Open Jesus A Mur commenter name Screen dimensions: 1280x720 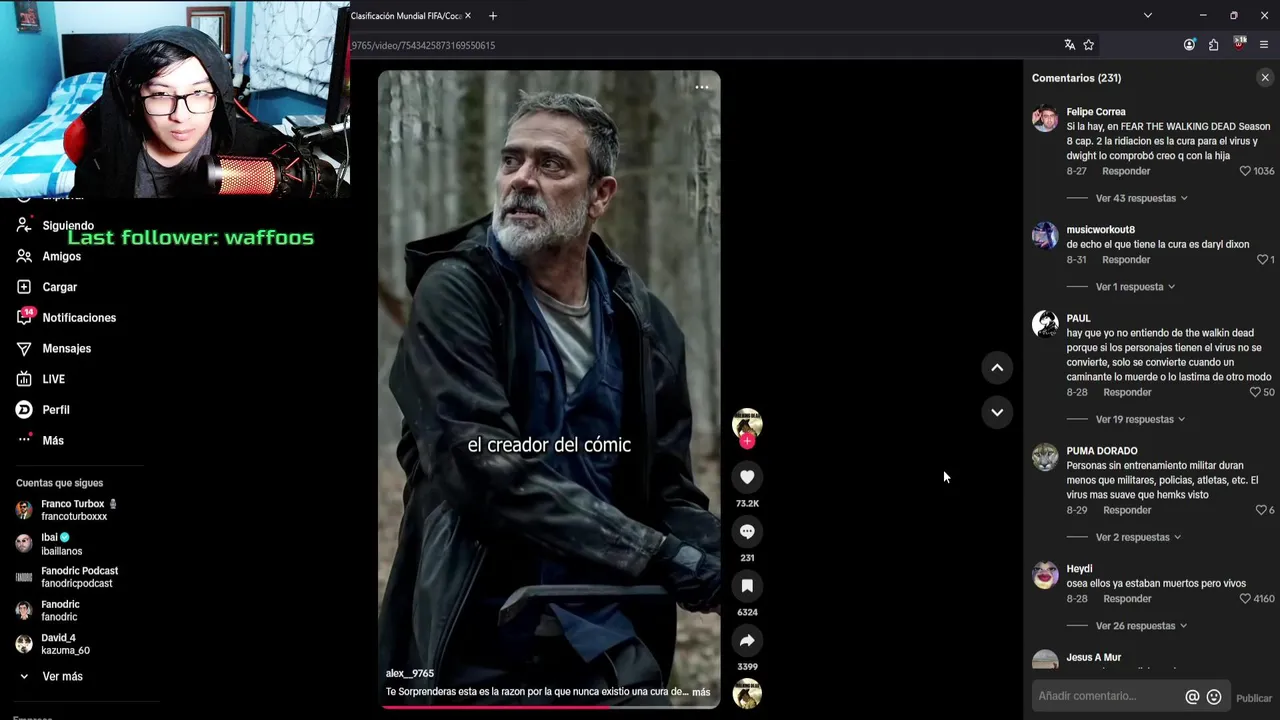[1094, 658]
